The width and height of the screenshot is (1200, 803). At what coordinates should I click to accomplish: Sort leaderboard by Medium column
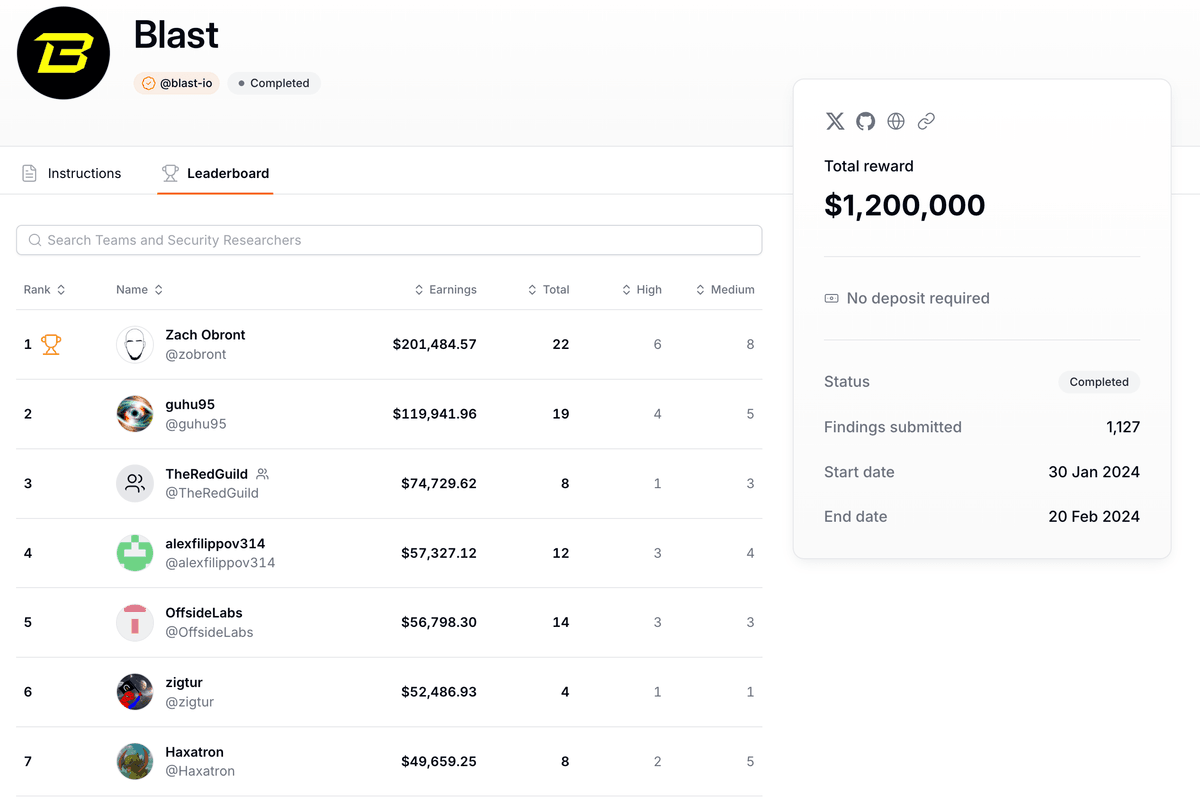point(725,290)
